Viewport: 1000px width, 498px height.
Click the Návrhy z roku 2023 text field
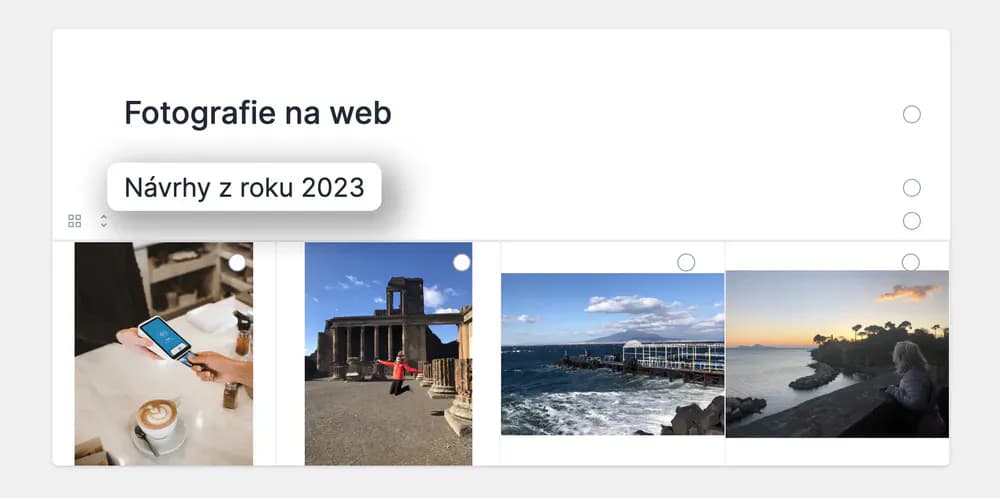[x=244, y=187]
